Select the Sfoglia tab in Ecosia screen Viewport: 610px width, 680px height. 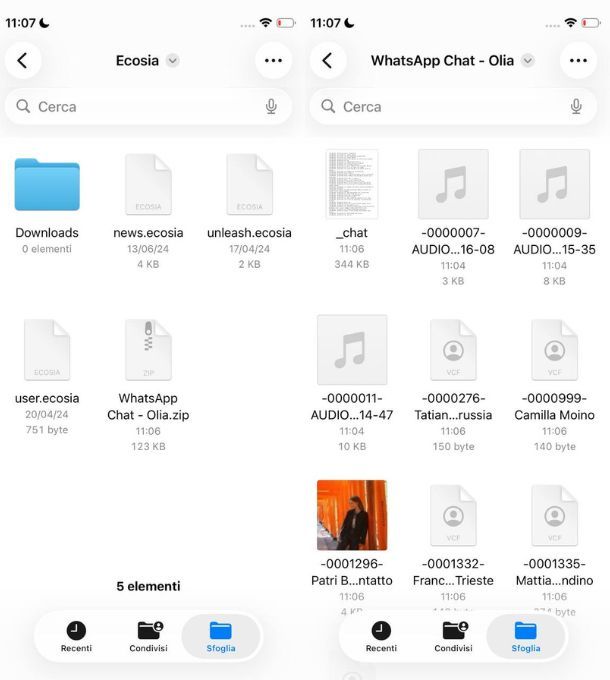tap(221, 636)
